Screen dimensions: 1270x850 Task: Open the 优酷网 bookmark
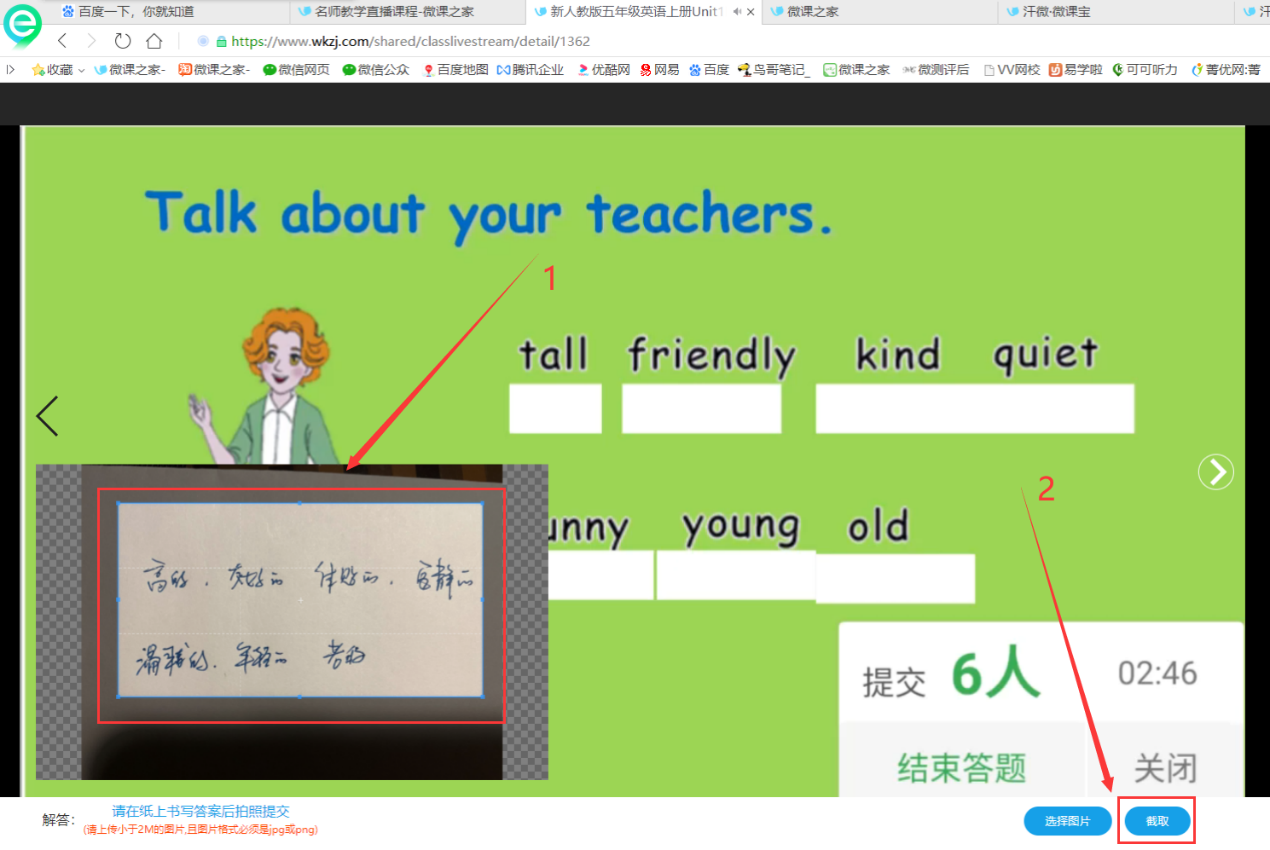tap(603, 69)
